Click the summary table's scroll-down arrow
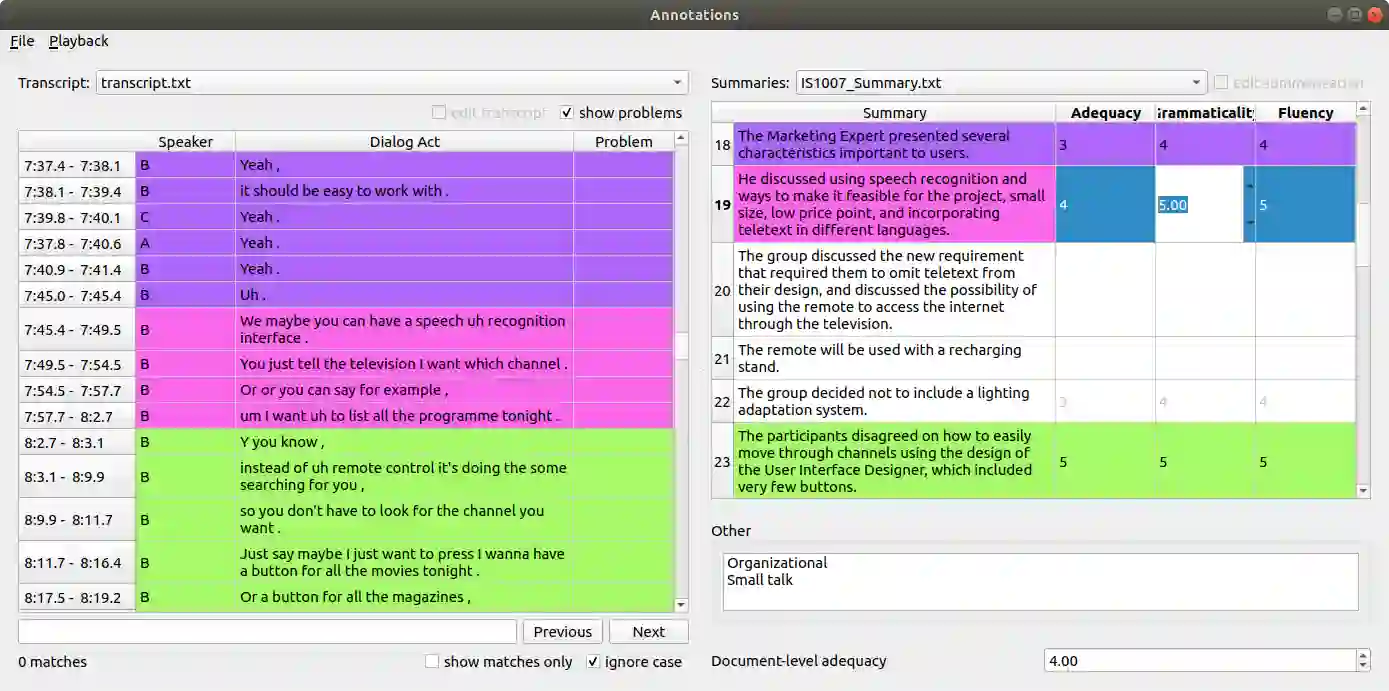Viewport: 1389px width, 691px height. (1363, 491)
